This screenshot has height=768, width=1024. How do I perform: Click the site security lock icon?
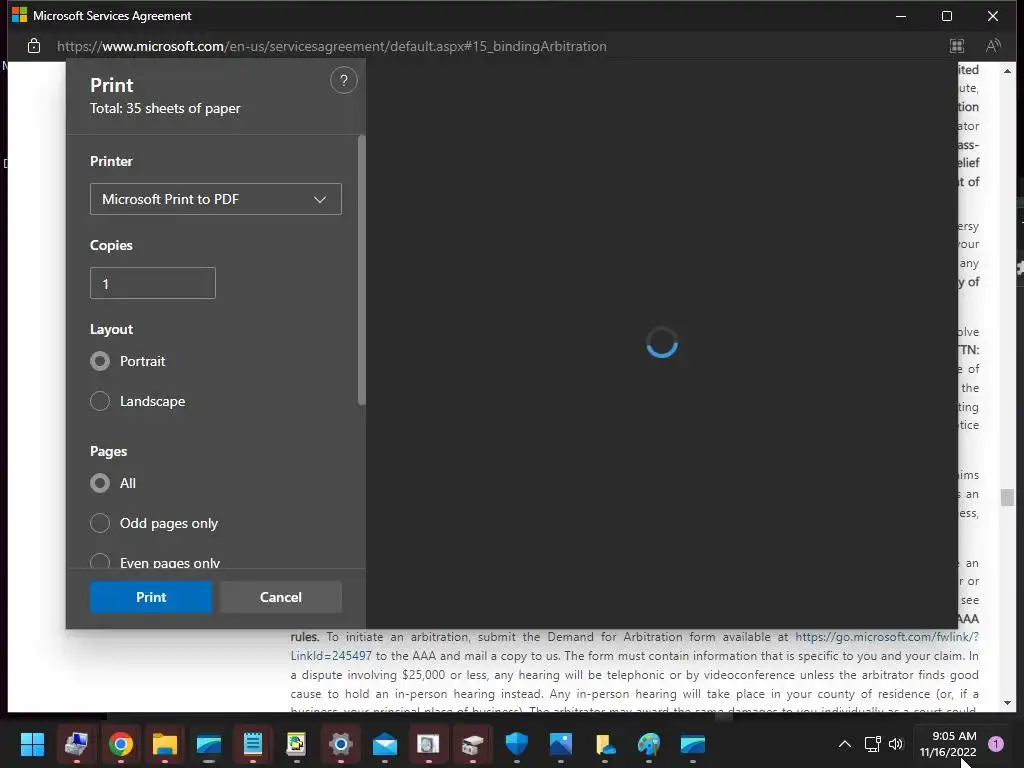pos(34,46)
